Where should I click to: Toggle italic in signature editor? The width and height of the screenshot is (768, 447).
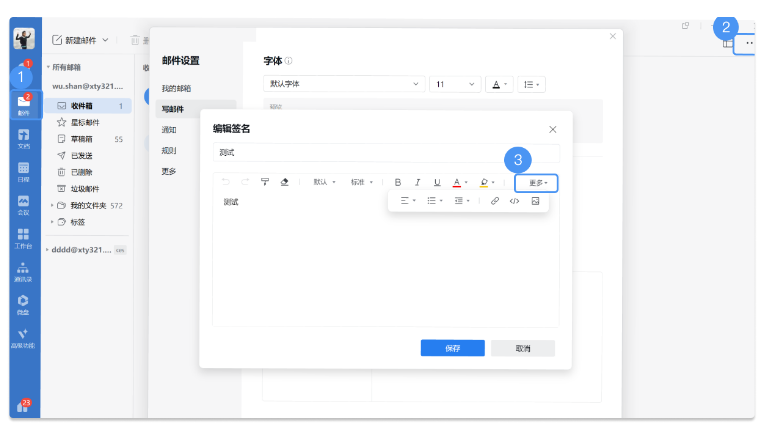pyautogui.click(x=417, y=182)
